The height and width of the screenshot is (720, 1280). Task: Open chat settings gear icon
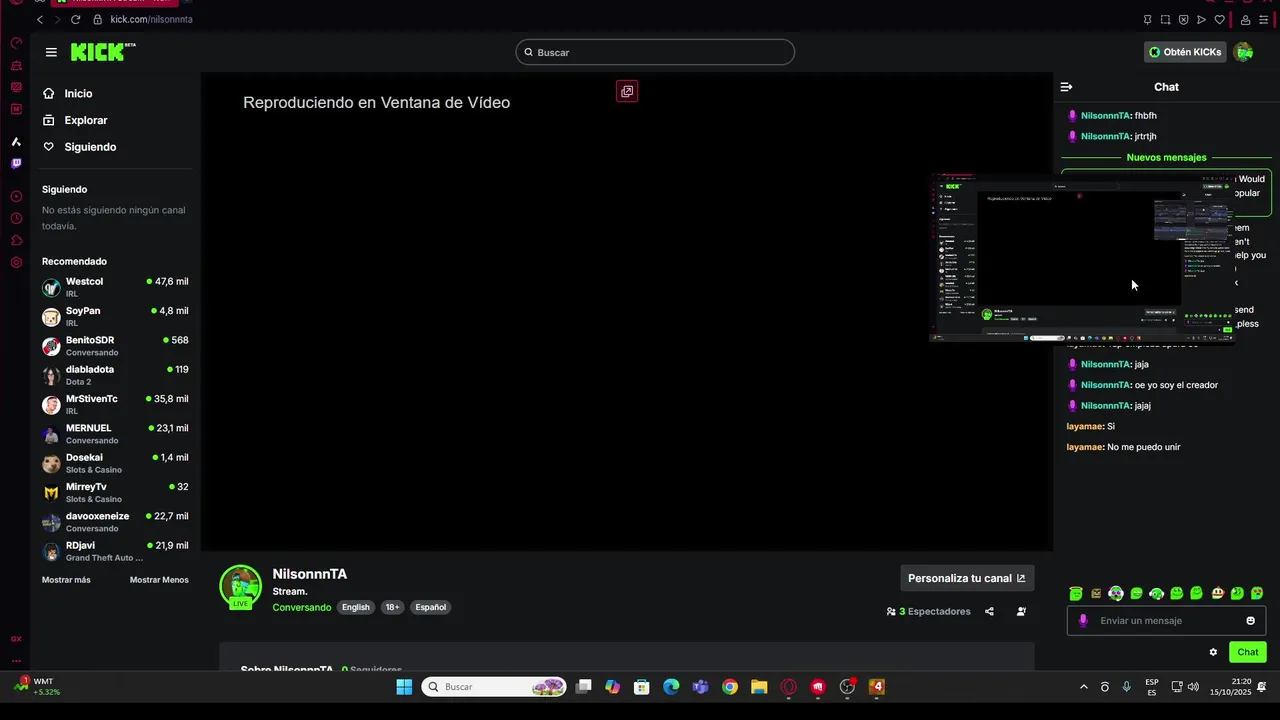pos(1213,652)
